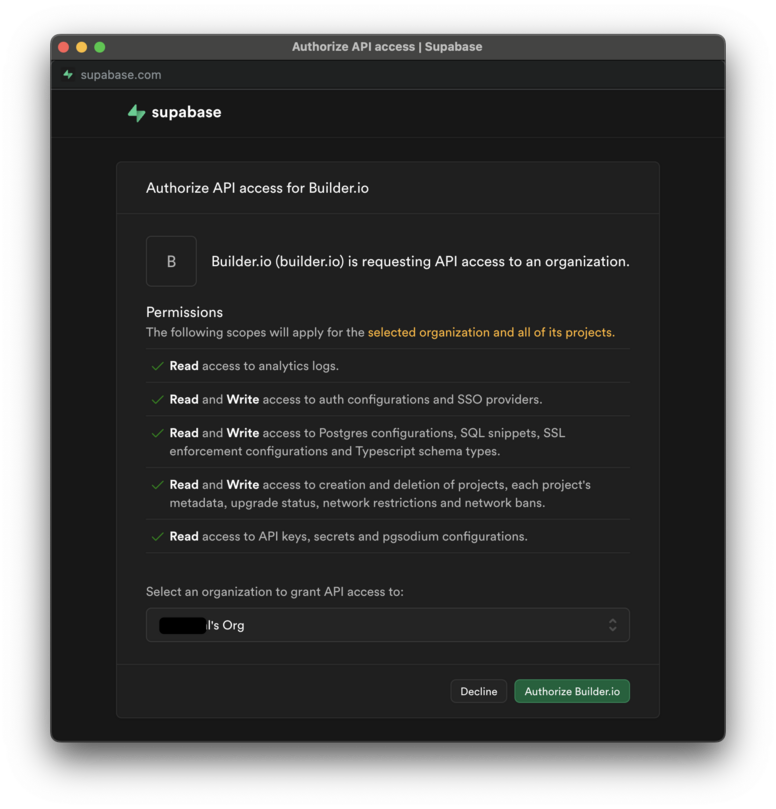The image size is (776, 809).
Task: Click the up-down chevron in organization selector
Action: click(x=612, y=625)
